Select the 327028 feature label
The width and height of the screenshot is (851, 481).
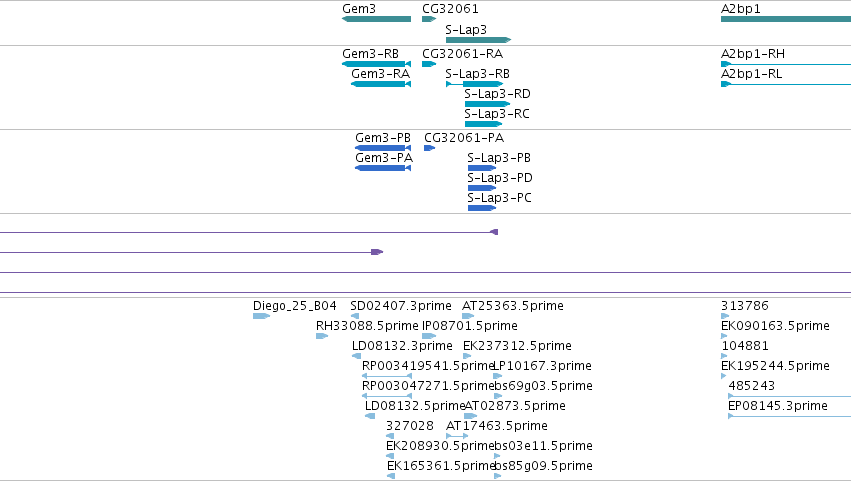(x=410, y=426)
